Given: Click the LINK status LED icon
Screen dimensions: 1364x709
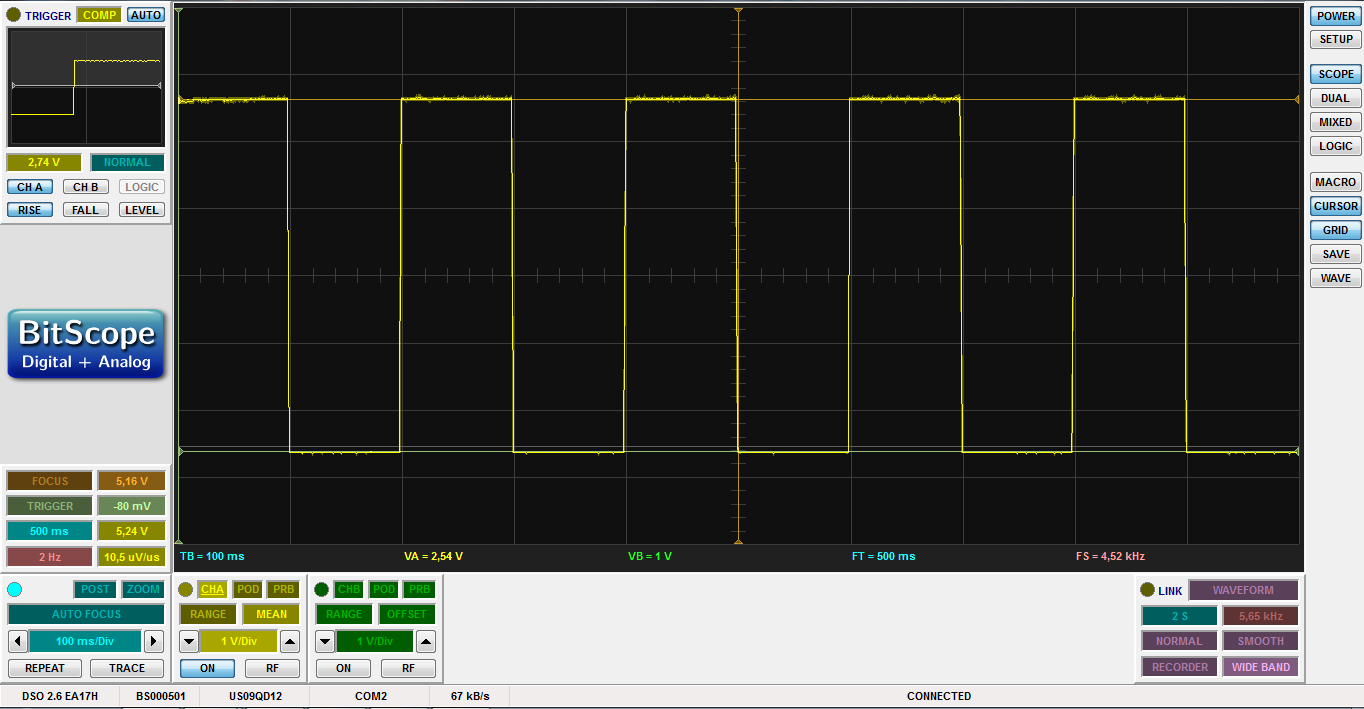Looking at the screenshot, I should tap(1146, 590).
